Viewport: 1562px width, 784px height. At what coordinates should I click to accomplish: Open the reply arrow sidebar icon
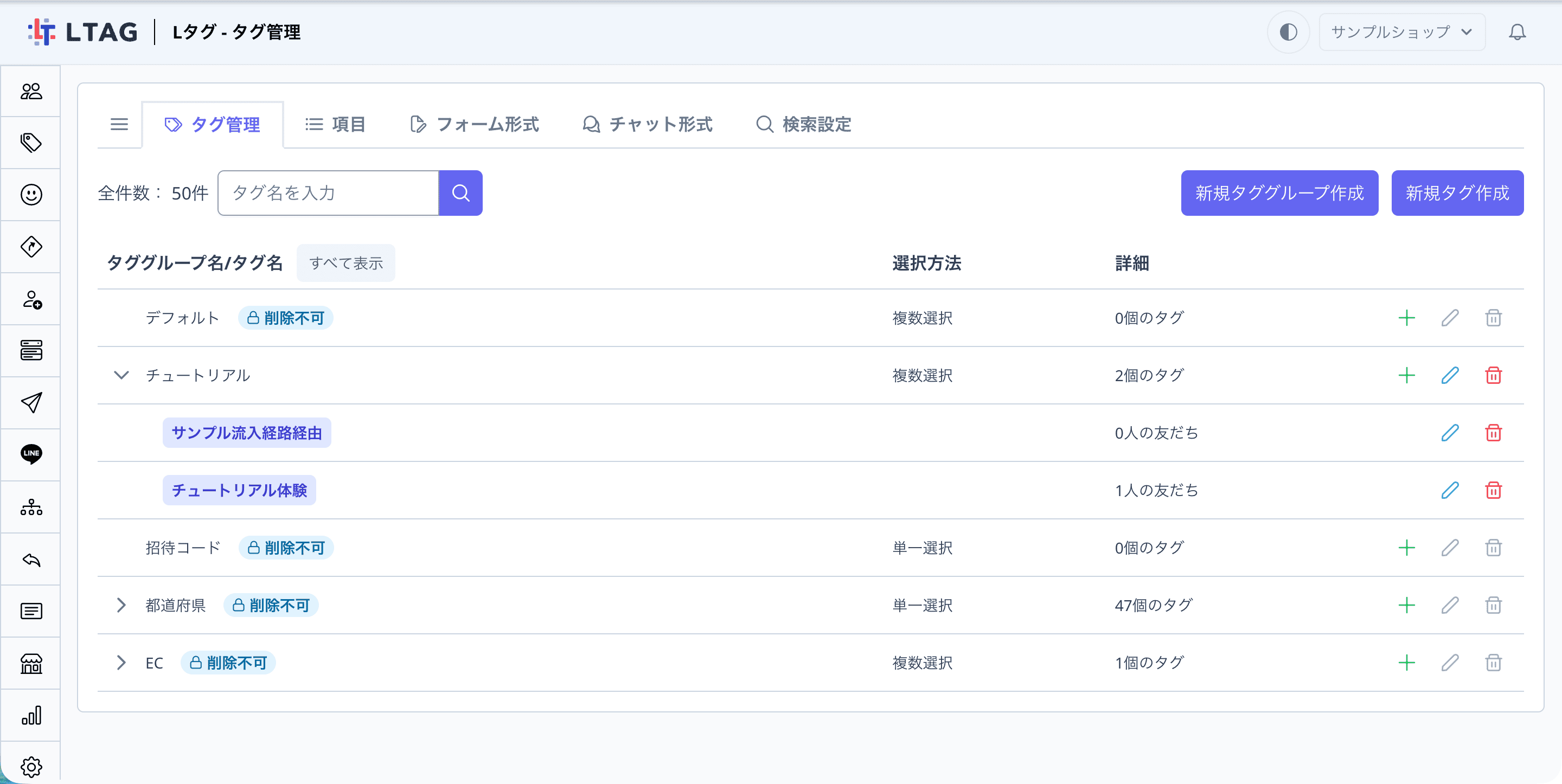point(31,559)
